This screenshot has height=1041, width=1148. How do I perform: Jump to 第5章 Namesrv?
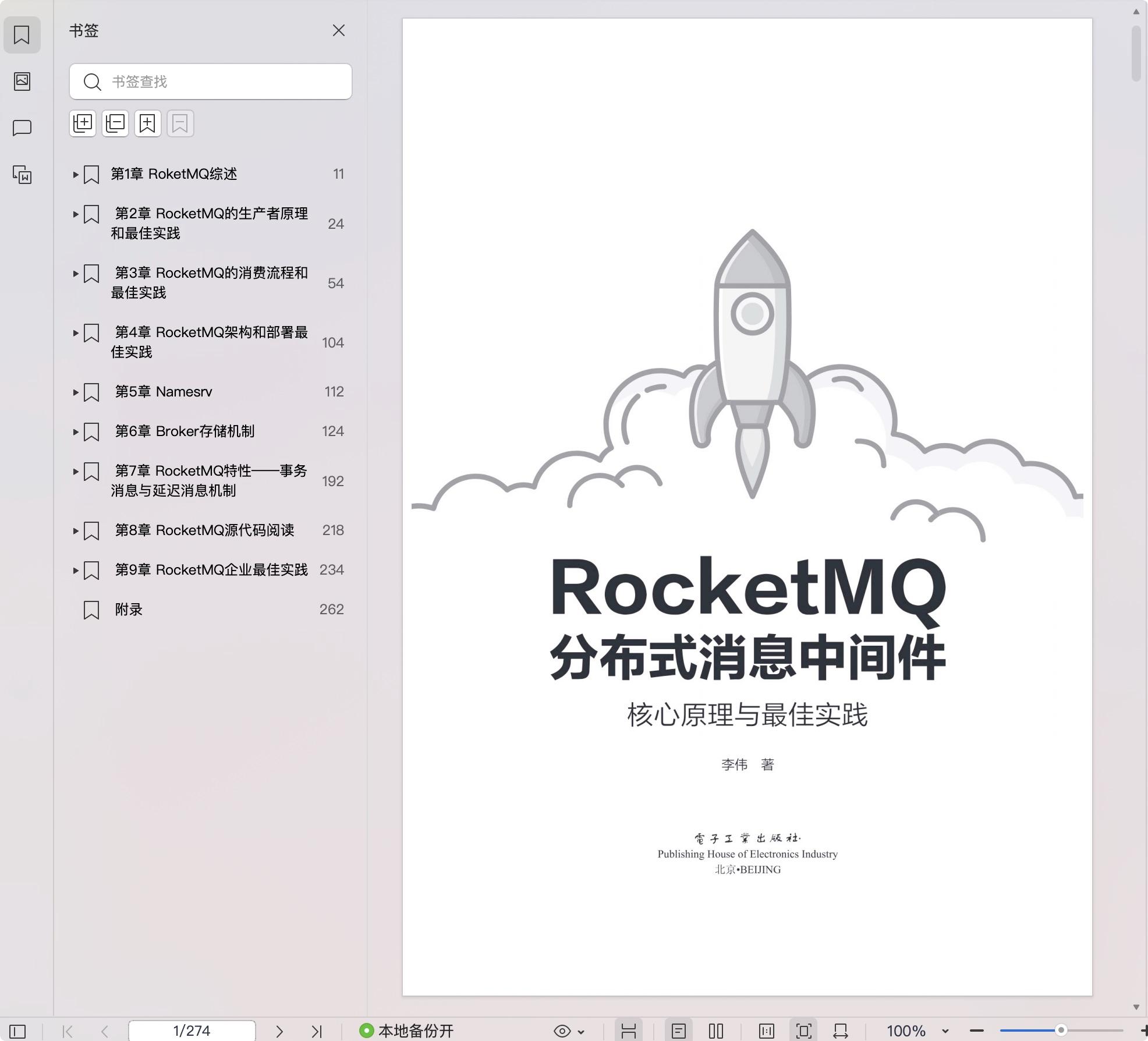164,392
